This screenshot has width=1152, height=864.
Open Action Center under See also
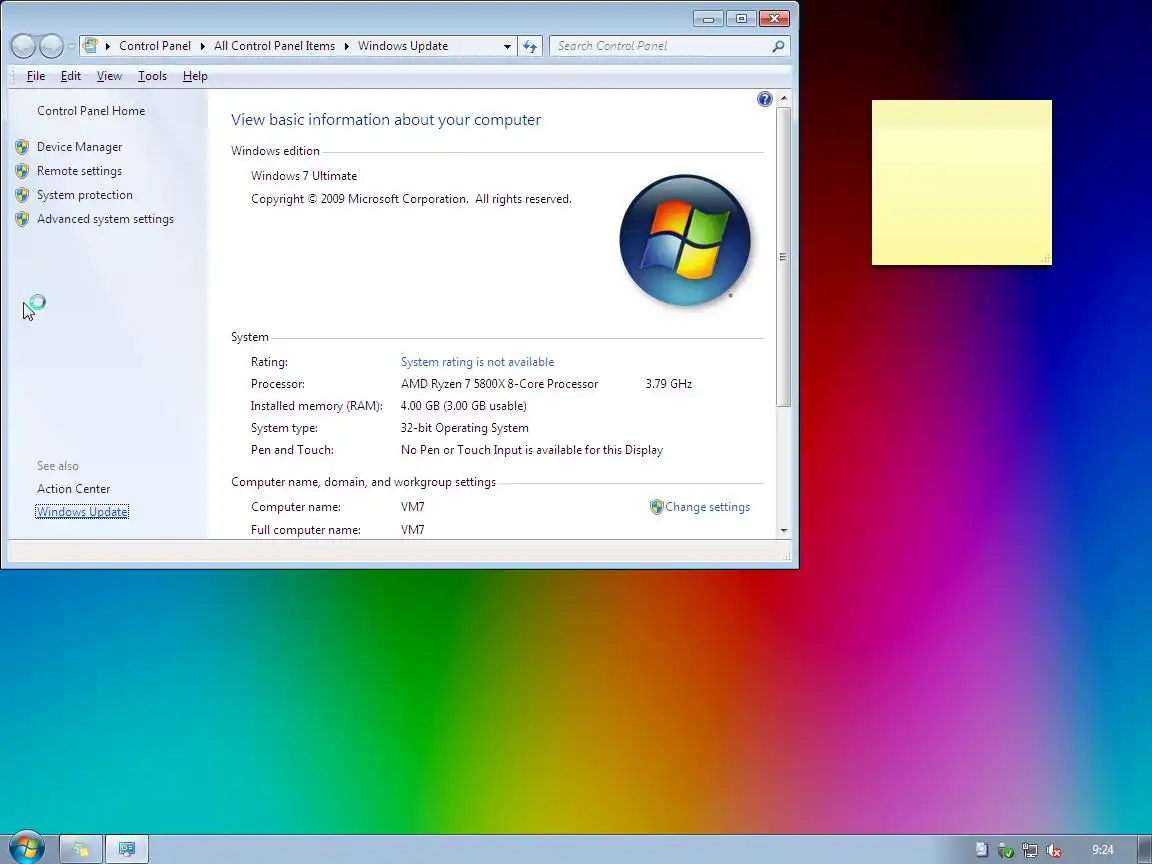tap(73, 489)
